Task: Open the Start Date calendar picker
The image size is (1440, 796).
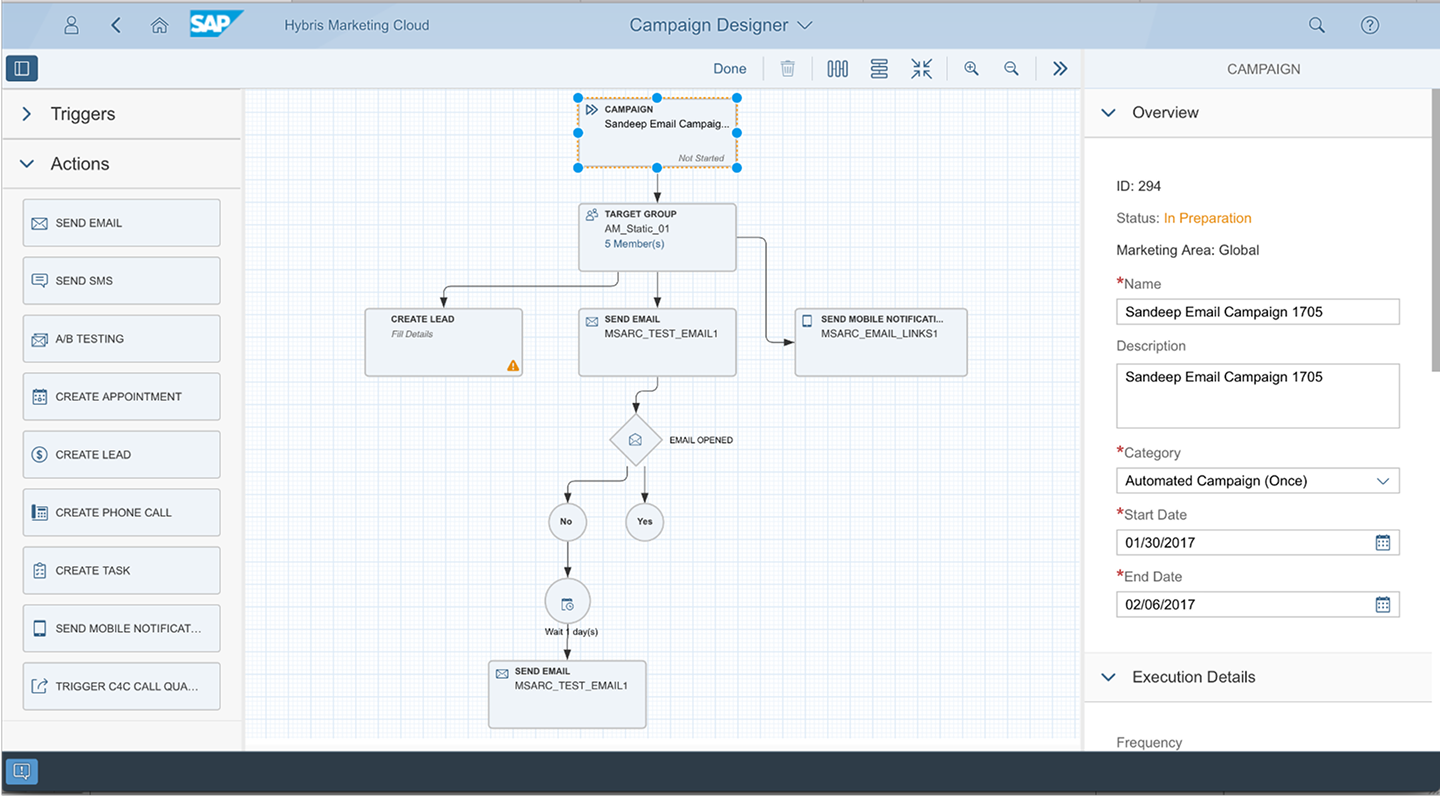Action: 1382,543
